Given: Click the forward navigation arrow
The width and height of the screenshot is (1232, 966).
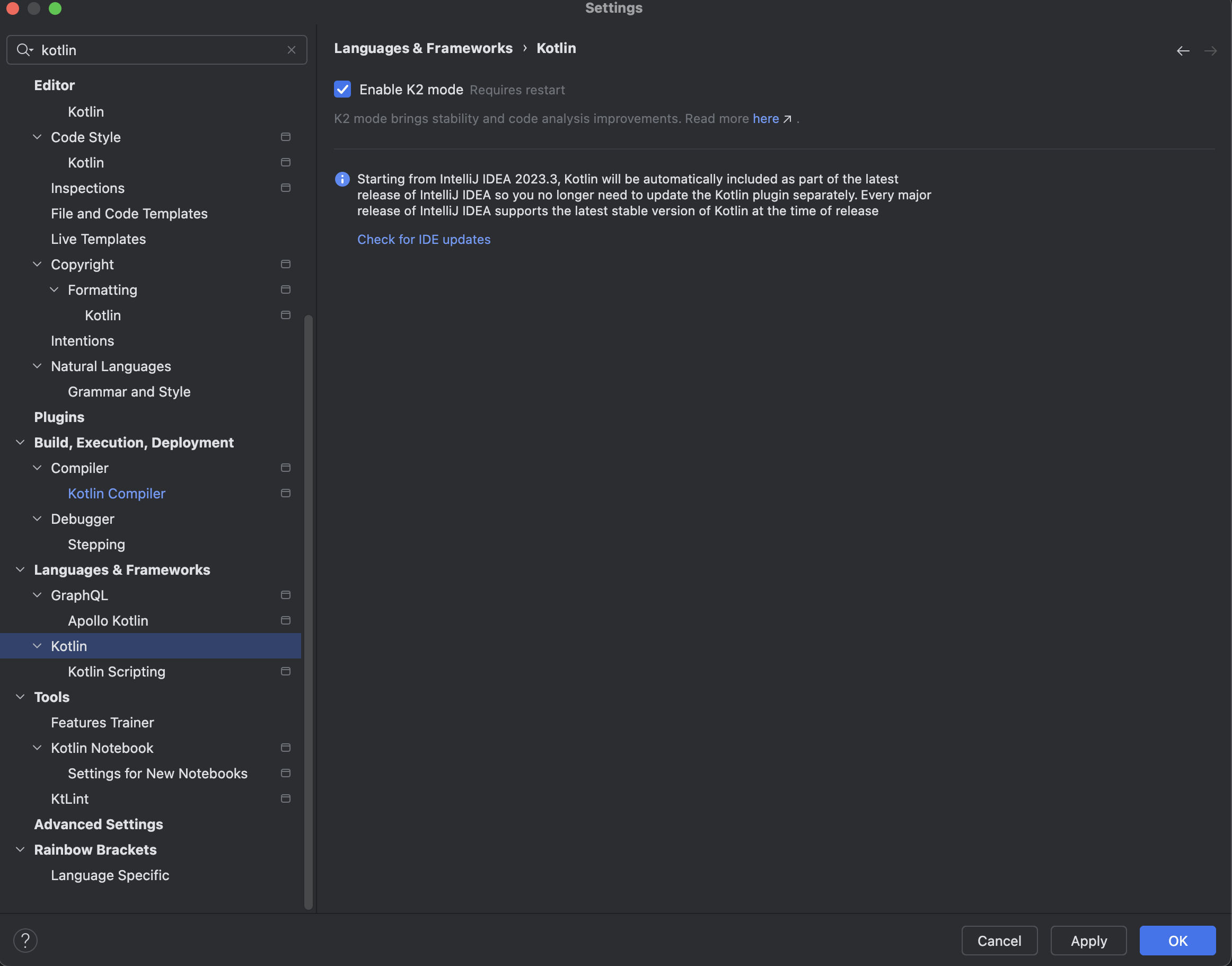Looking at the screenshot, I should pyautogui.click(x=1210, y=51).
